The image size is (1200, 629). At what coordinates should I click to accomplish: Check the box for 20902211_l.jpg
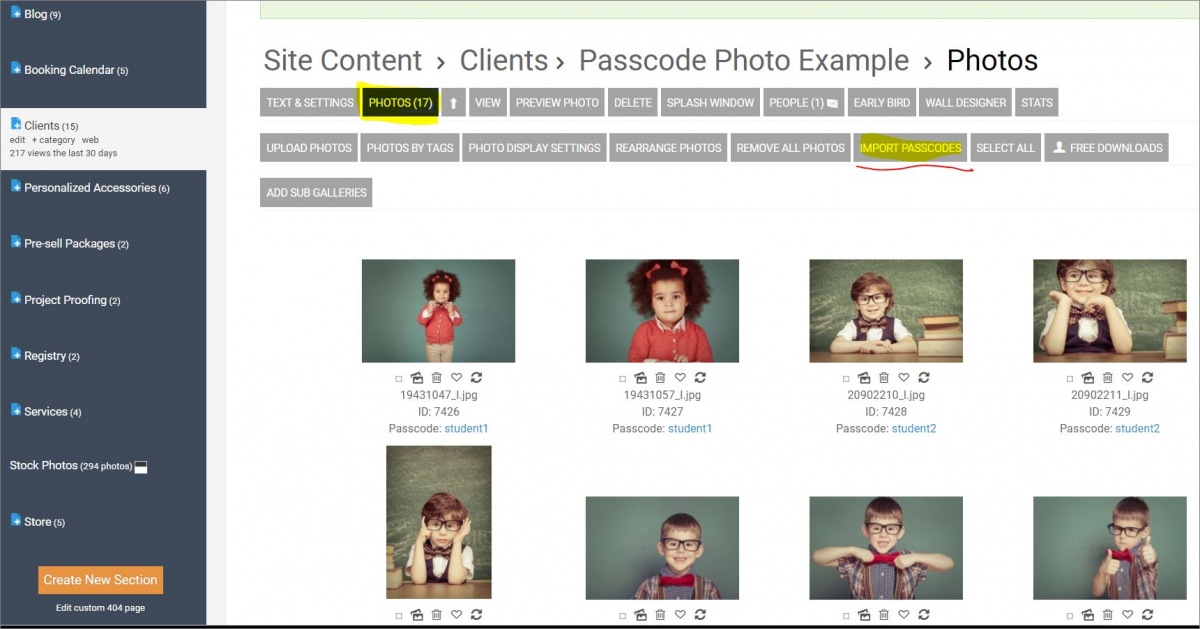pyautogui.click(x=1070, y=379)
